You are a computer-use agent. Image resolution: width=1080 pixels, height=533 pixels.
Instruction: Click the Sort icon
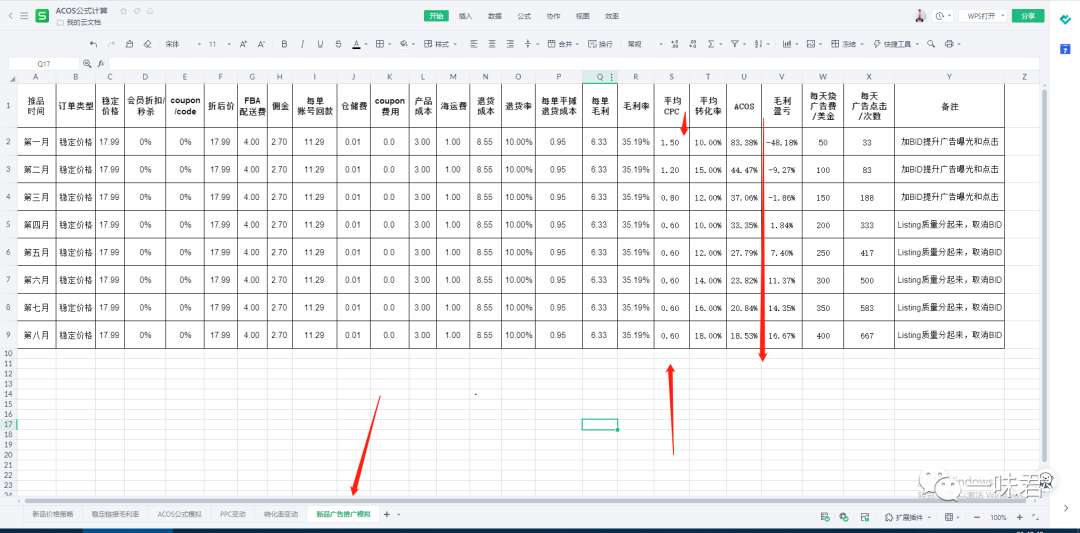[x=758, y=44]
